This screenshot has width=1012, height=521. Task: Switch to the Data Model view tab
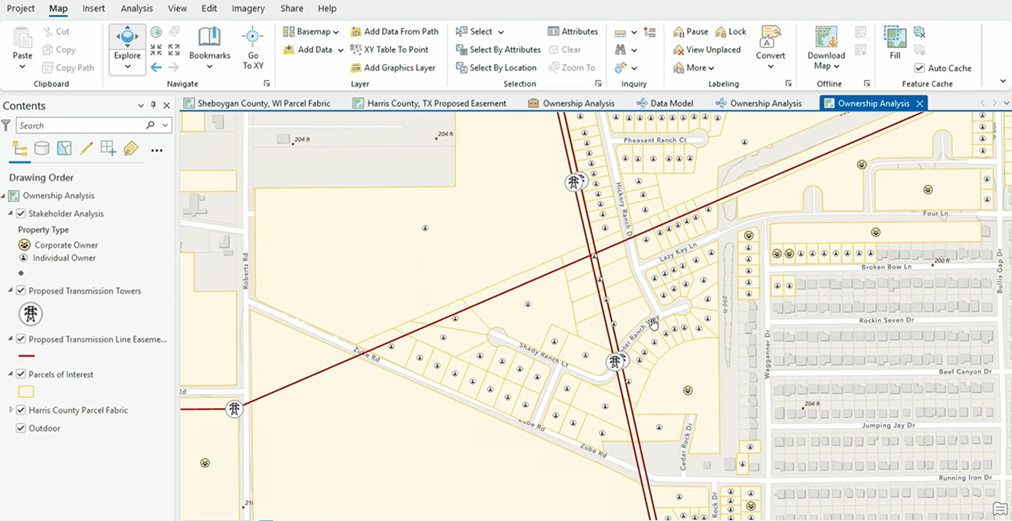pos(665,103)
